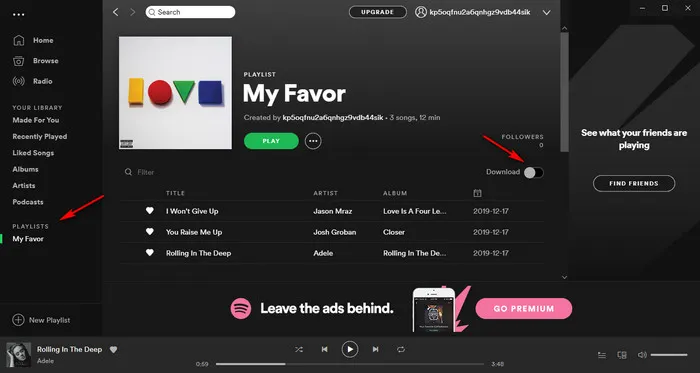Adjust the volume slider
700x373 pixels.
tap(669, 355)
